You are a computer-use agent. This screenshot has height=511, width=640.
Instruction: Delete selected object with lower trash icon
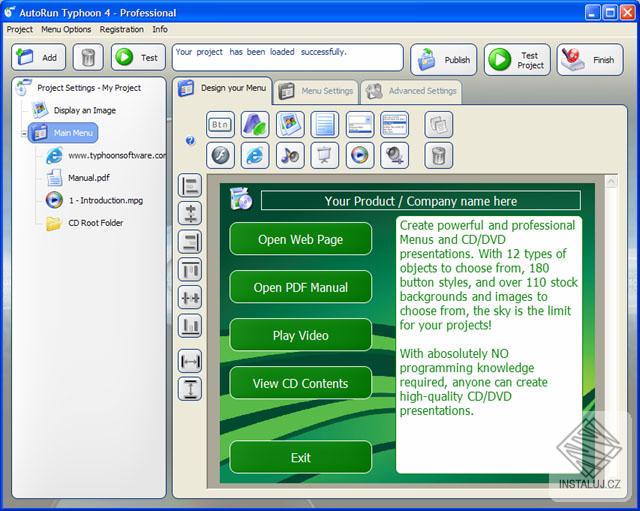(x=439, y=156)
